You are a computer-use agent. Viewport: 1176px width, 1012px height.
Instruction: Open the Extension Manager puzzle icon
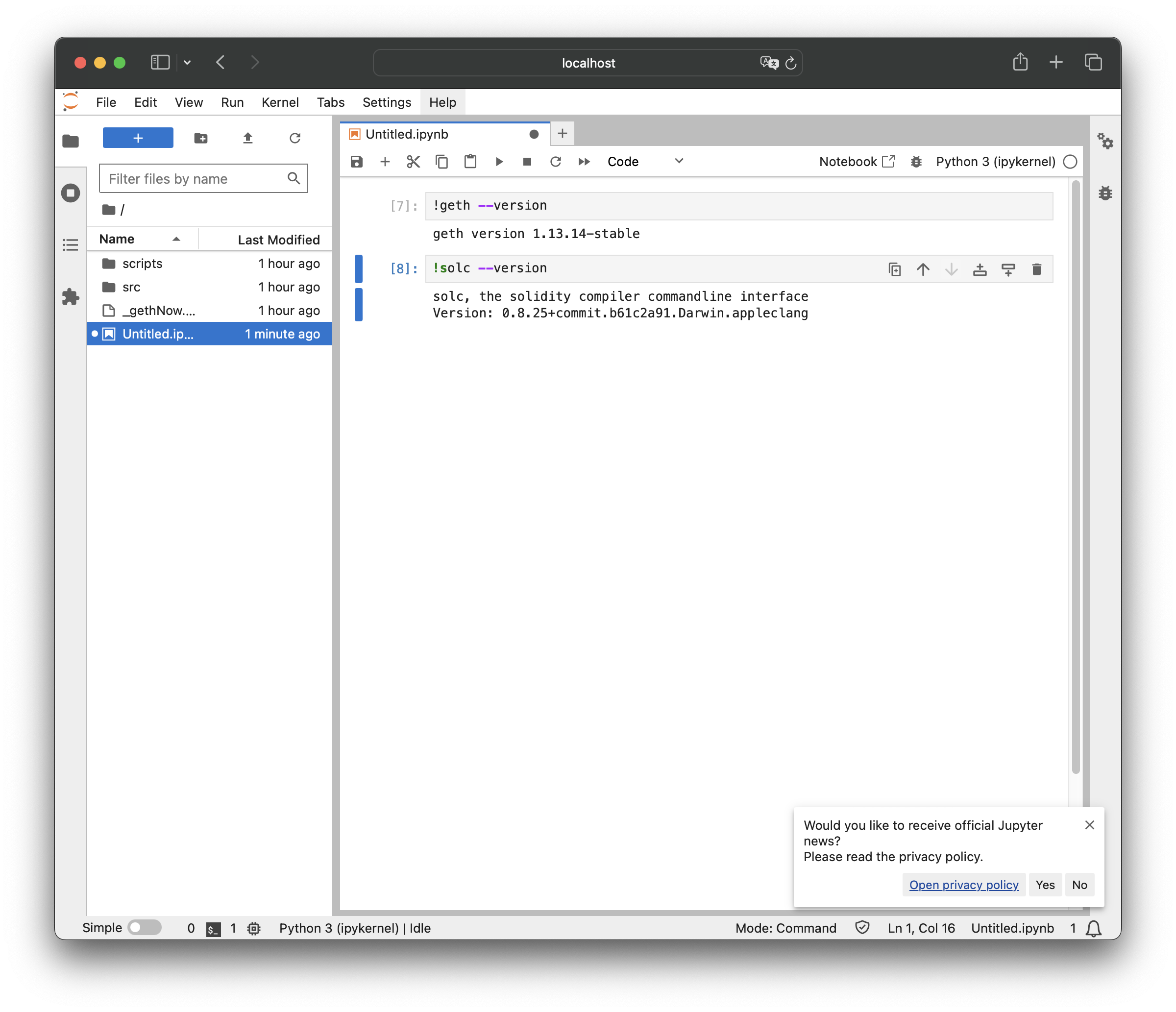tap(71, 297)
